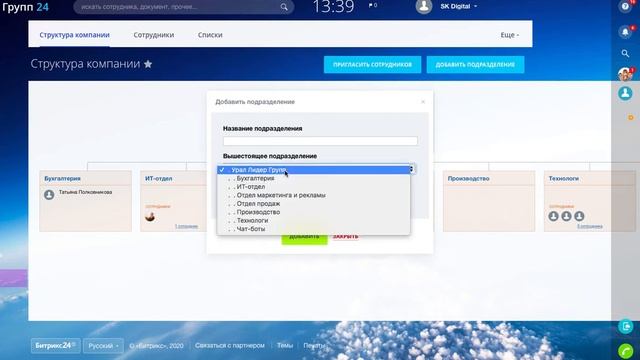Open ИТ-отдел department card title
This screenshot has width=640, height=360.
[x=158, y=179]
